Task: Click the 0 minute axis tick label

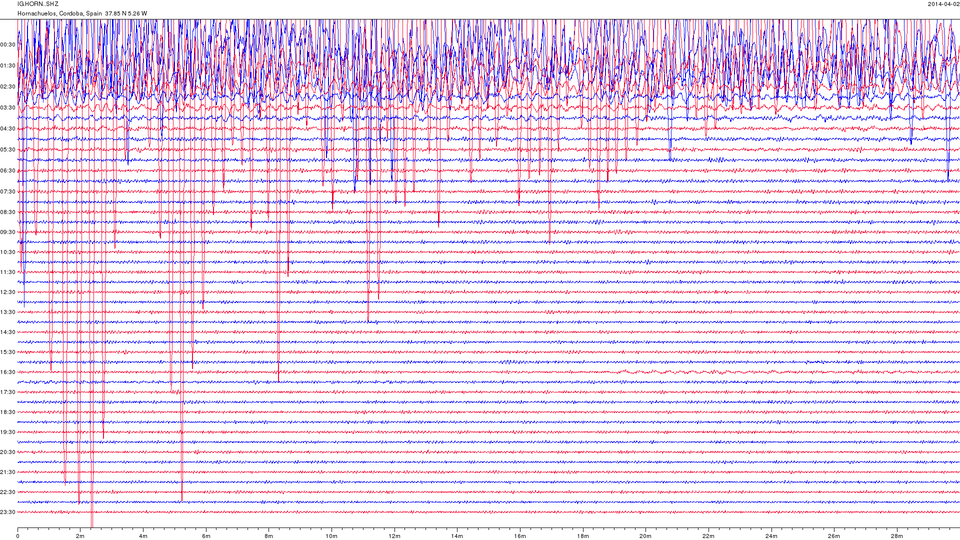Action: click(17, 536)
